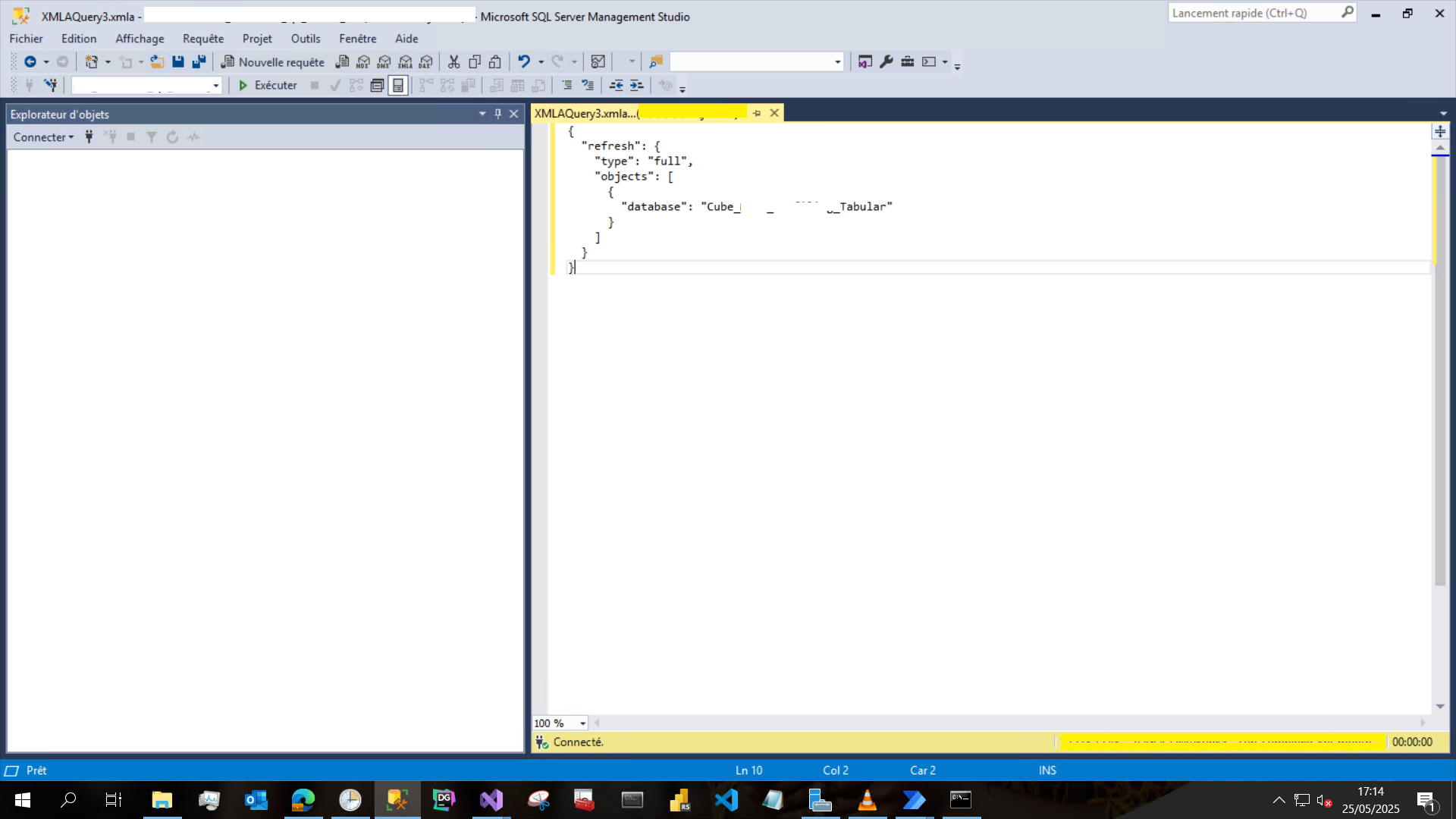Open File Explorer from the taskbar

162,800
